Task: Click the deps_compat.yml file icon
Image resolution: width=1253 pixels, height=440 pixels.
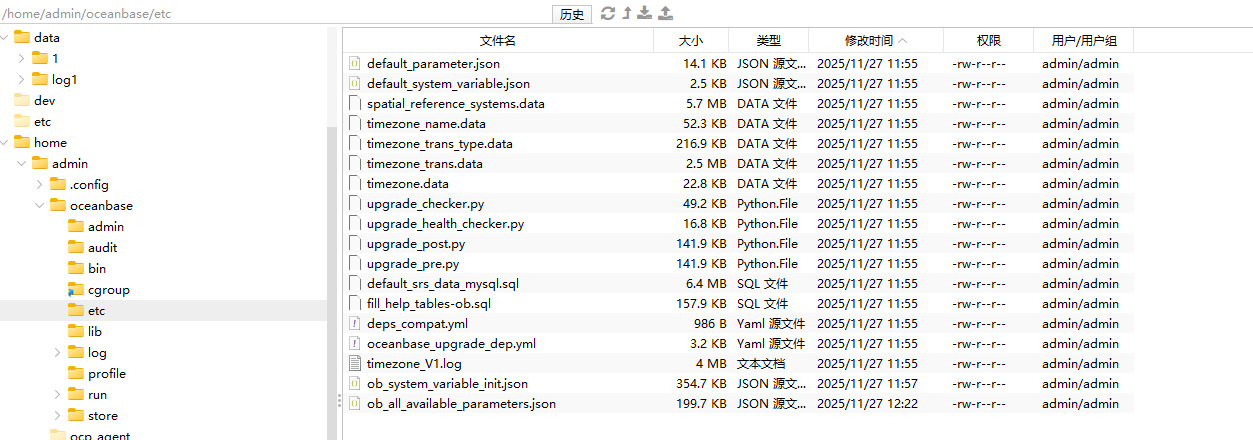Action: tap(354, 324)
